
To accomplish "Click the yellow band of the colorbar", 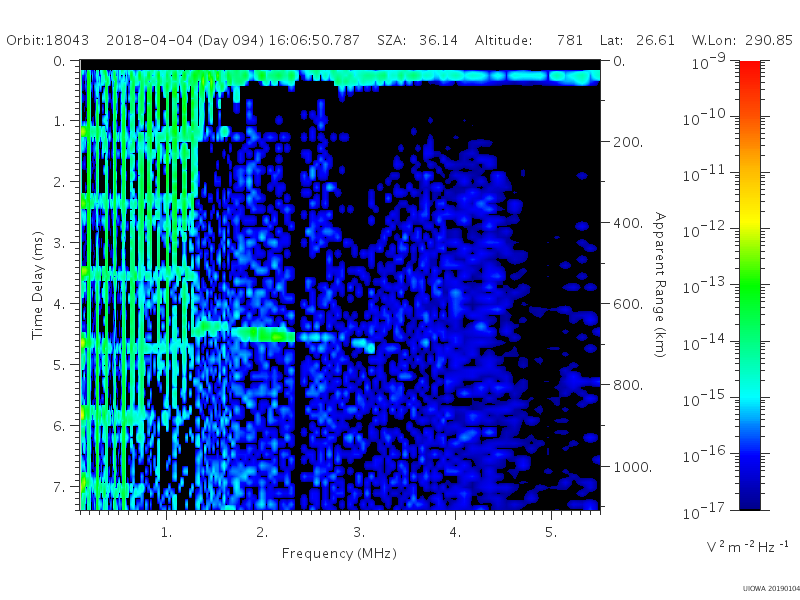I will coord(750,217).
